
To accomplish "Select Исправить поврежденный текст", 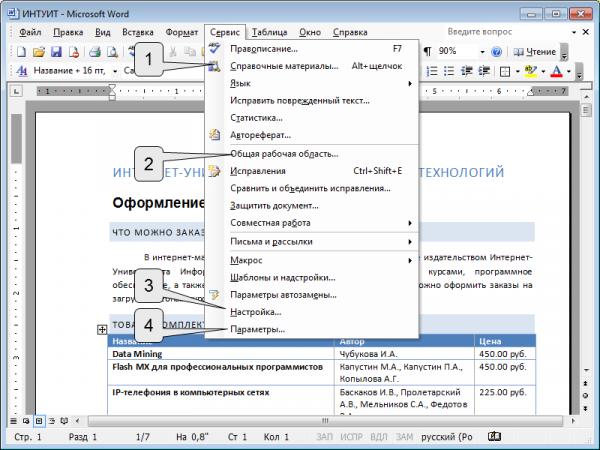I will pyautogui.click(x=311, y=101).
